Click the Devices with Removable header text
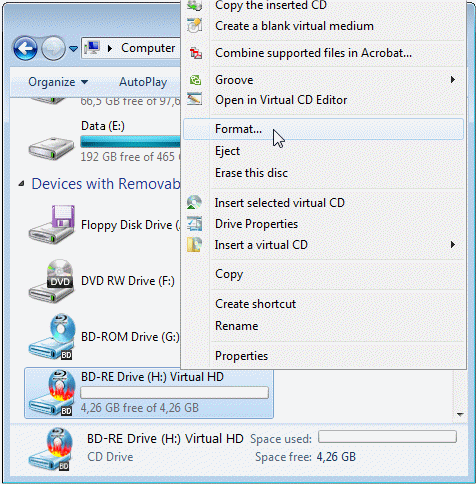476x484 pixels. 106,184
